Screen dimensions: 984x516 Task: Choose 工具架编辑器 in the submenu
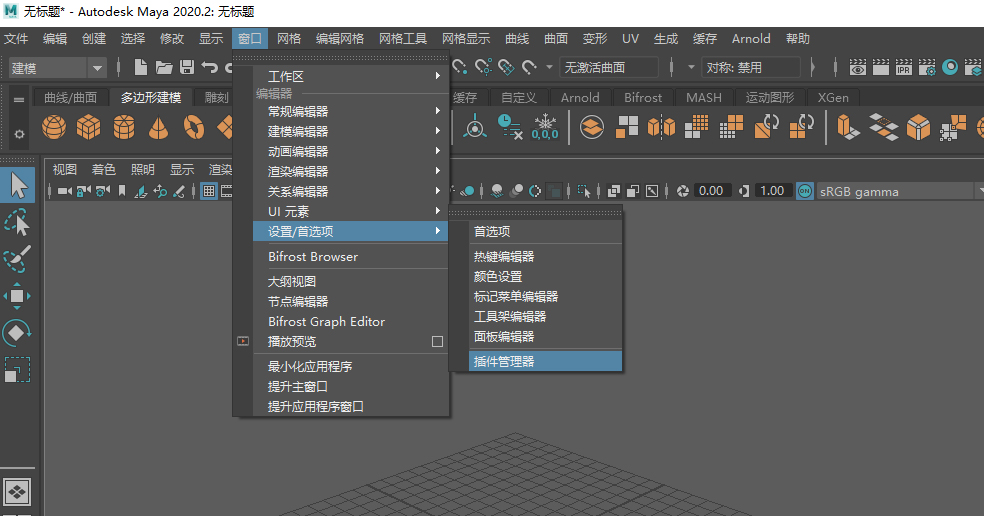(545, 317)
